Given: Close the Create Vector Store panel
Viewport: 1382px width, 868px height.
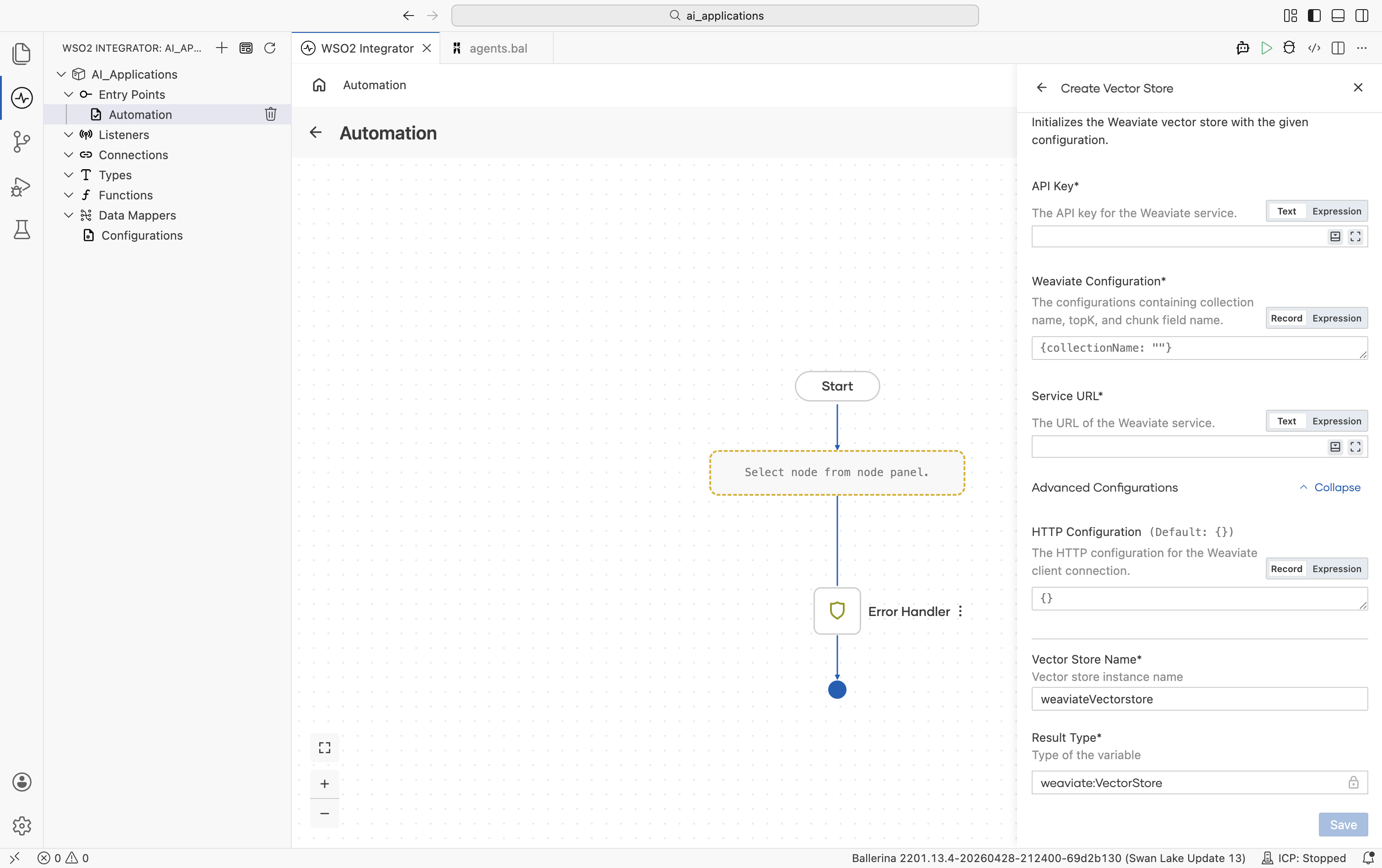Looking at the screenshot, I should [x=1358, y=87].
